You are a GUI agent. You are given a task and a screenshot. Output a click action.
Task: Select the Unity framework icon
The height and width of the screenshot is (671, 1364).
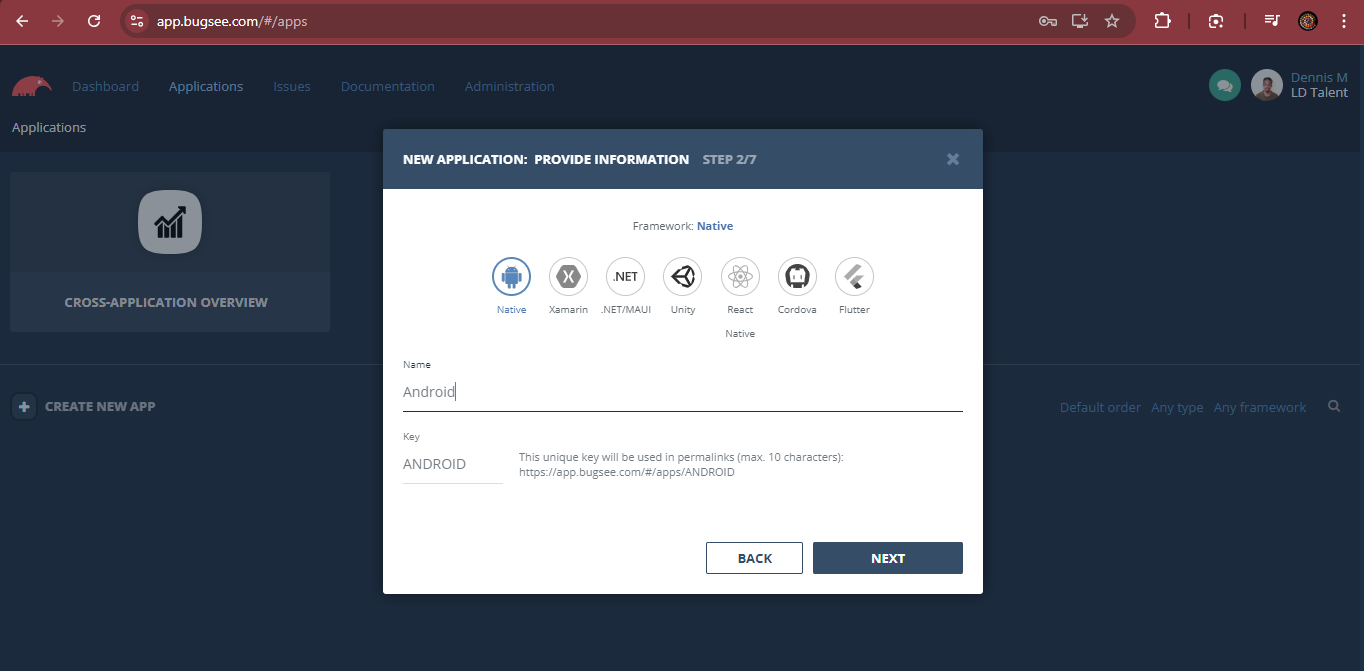[682, 277]
